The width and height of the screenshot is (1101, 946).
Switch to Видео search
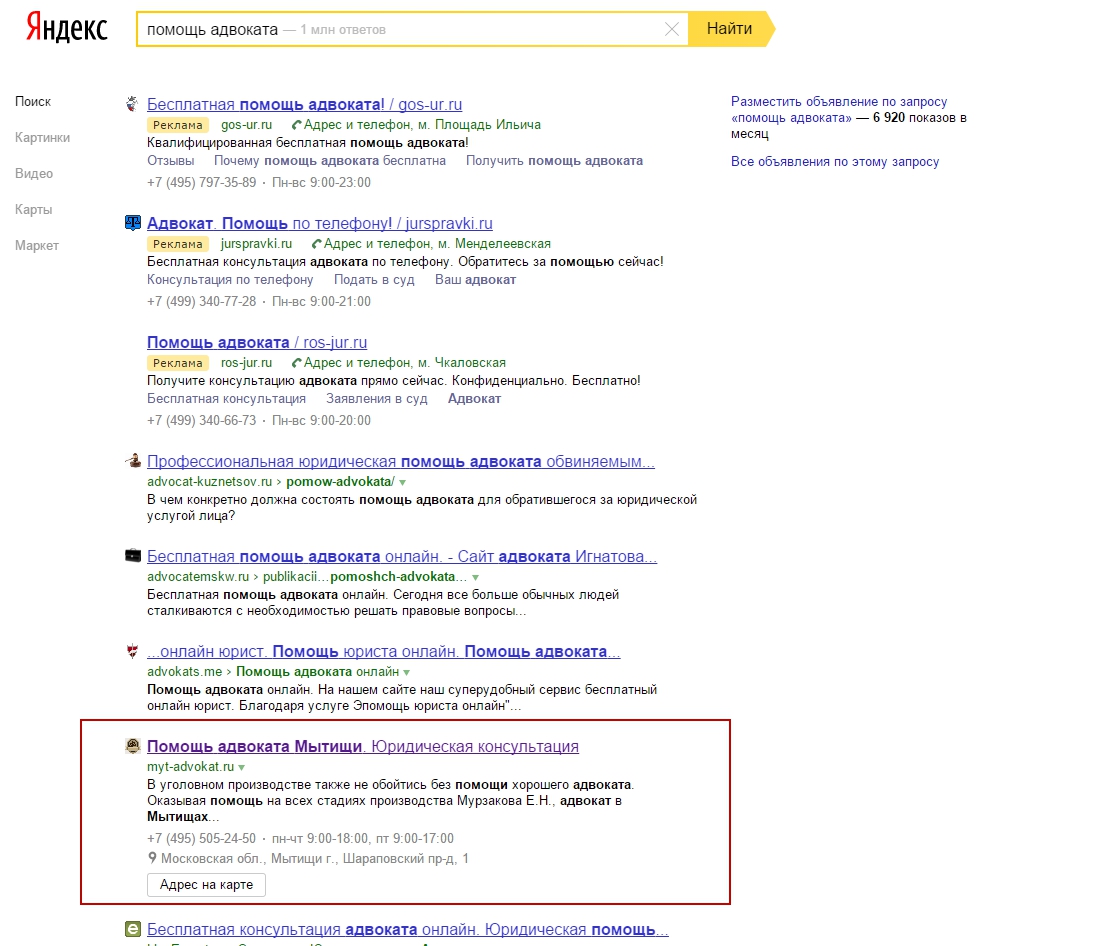[34, 173]
